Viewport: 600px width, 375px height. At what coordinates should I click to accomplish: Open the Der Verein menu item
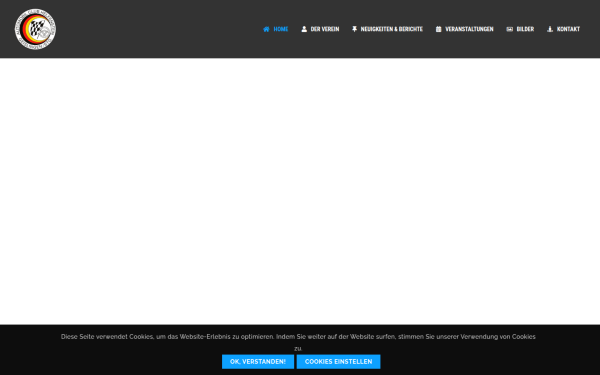pos(324,29)
